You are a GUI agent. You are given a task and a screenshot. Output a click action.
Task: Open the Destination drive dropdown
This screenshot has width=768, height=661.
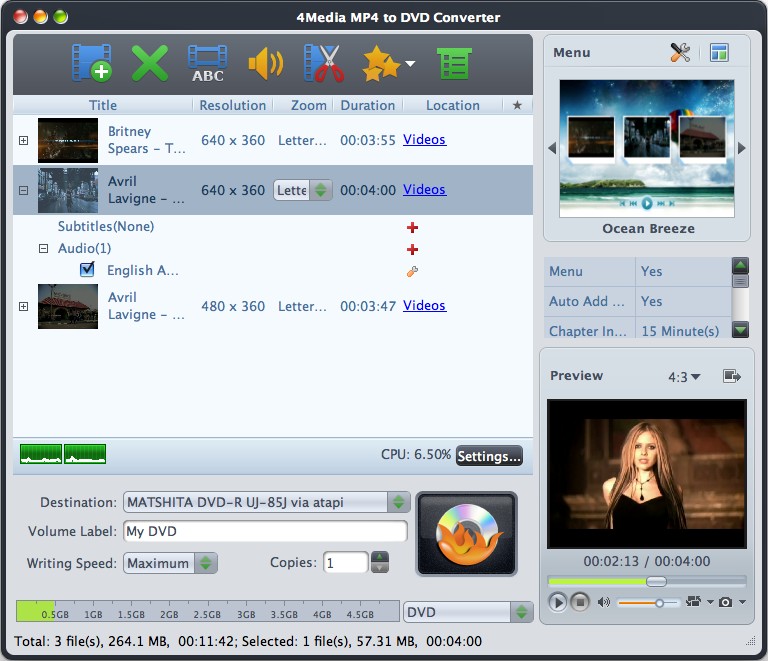click(267, 502)
